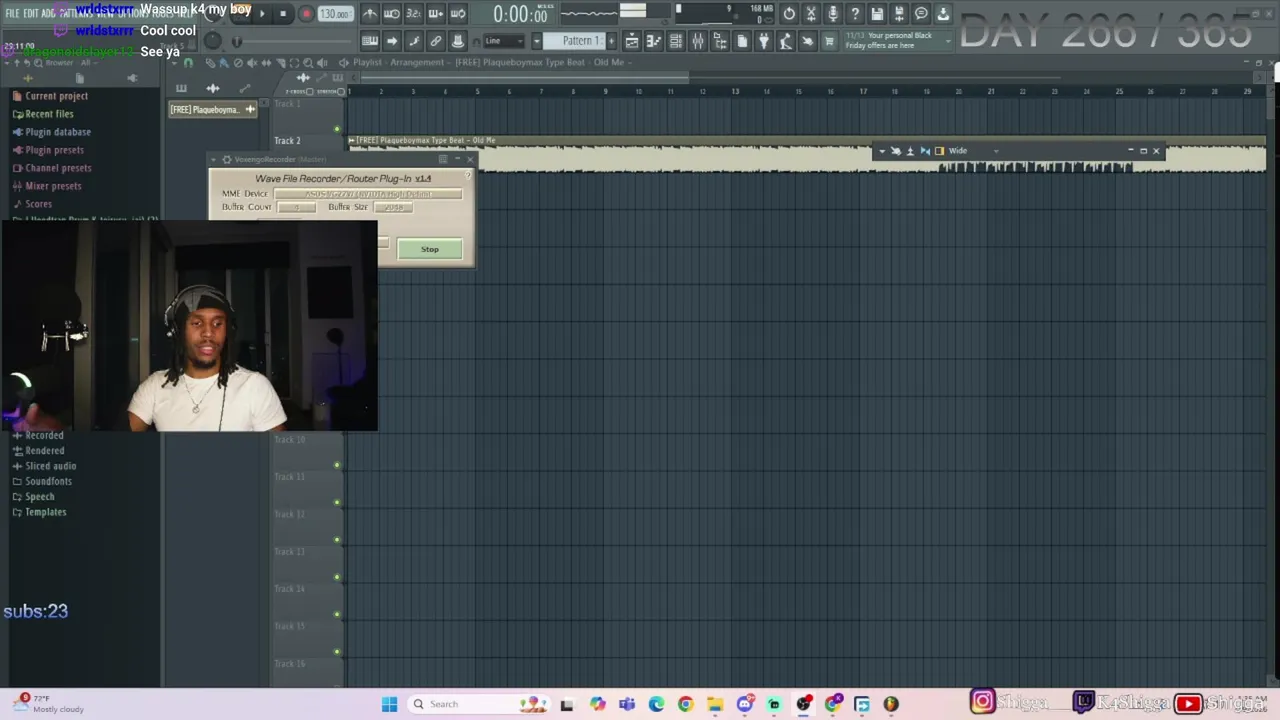Click the plus button next to Pattern 1
Image resolution: width=1280 pixels, height=720 pixels.
point(612,41)
